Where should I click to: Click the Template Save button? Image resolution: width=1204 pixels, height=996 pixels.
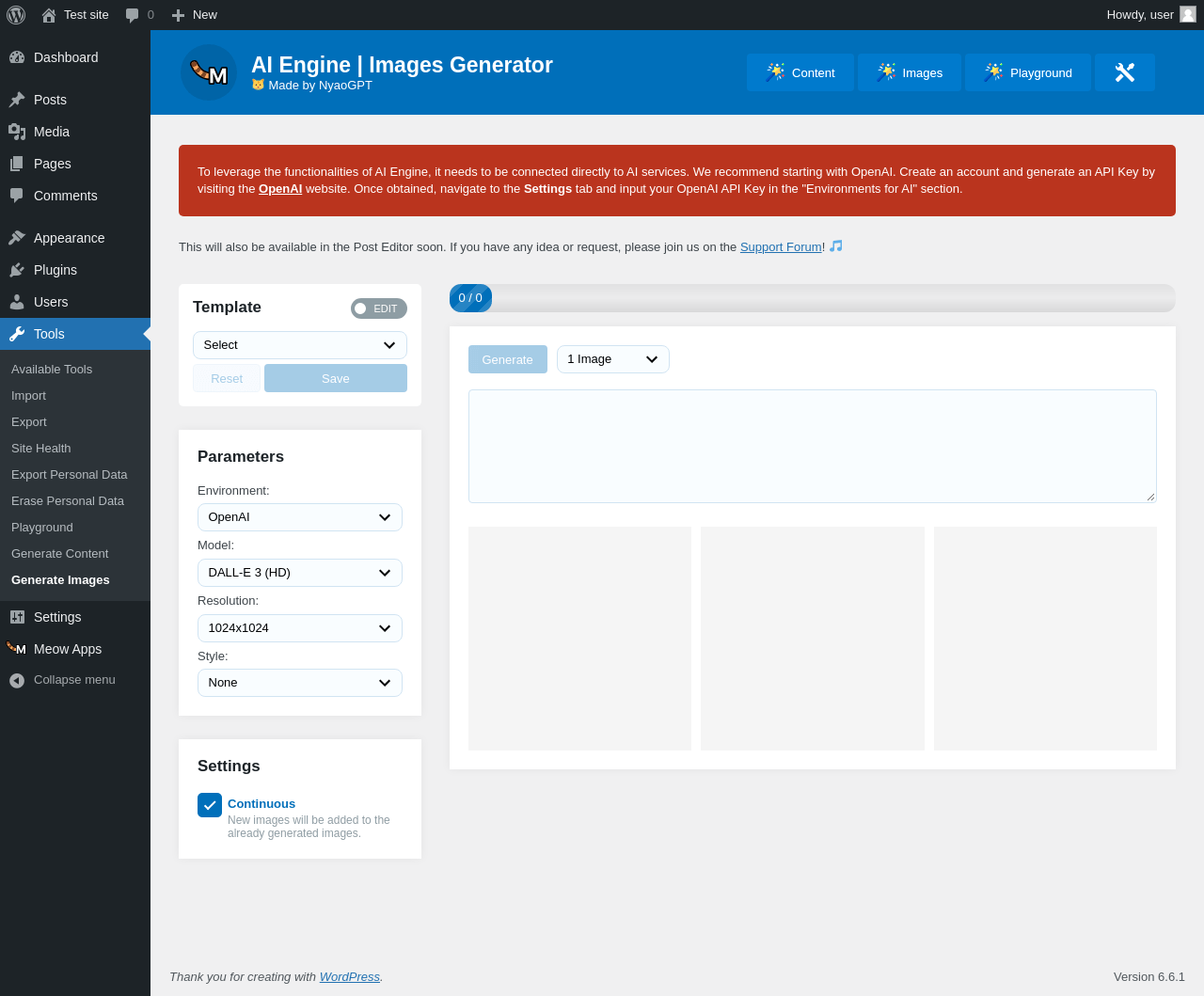tap(336, 378)
